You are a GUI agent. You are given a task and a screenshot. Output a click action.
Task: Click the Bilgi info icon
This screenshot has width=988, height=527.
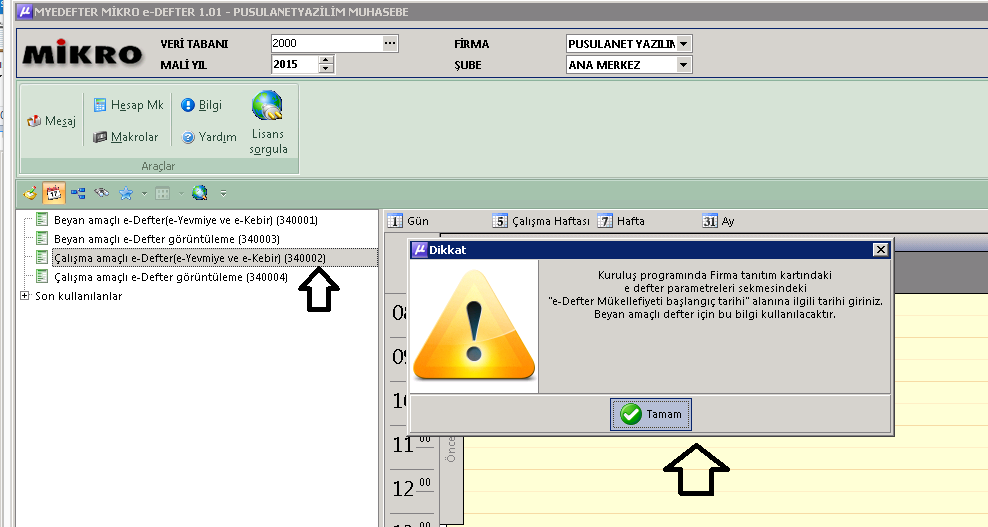(188, 105)
